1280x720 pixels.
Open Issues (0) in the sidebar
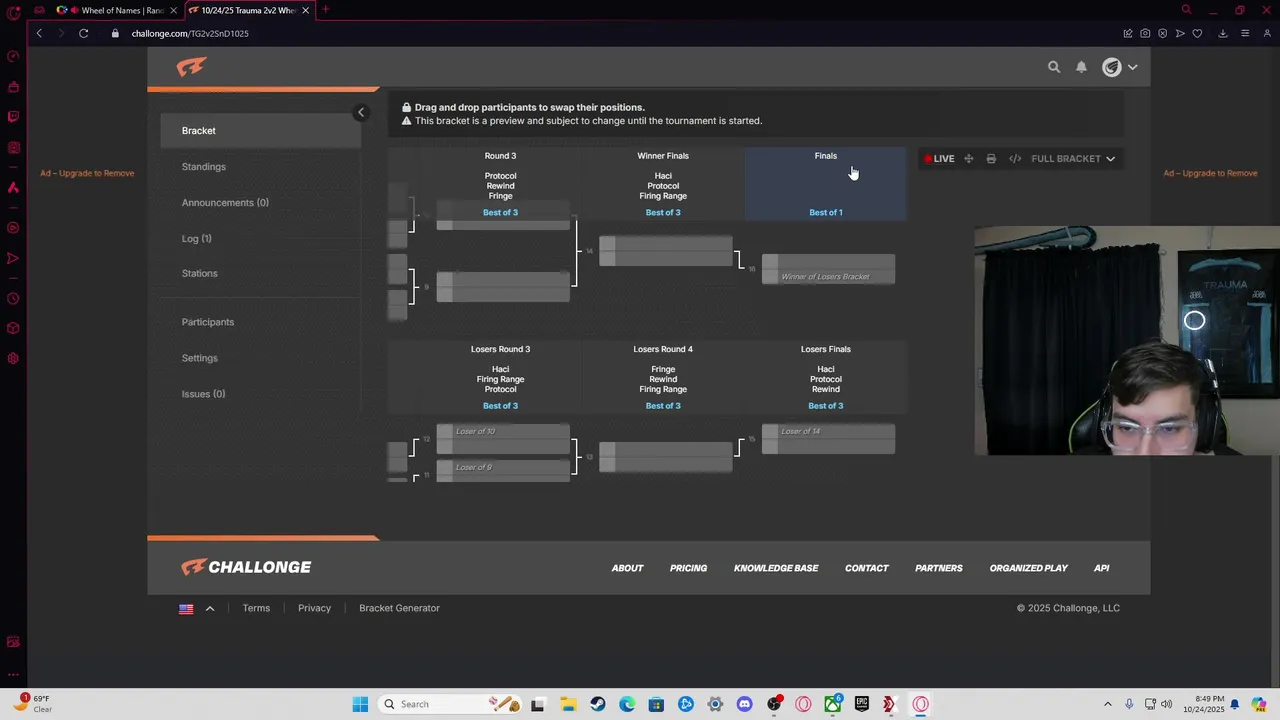pos(203,394)
